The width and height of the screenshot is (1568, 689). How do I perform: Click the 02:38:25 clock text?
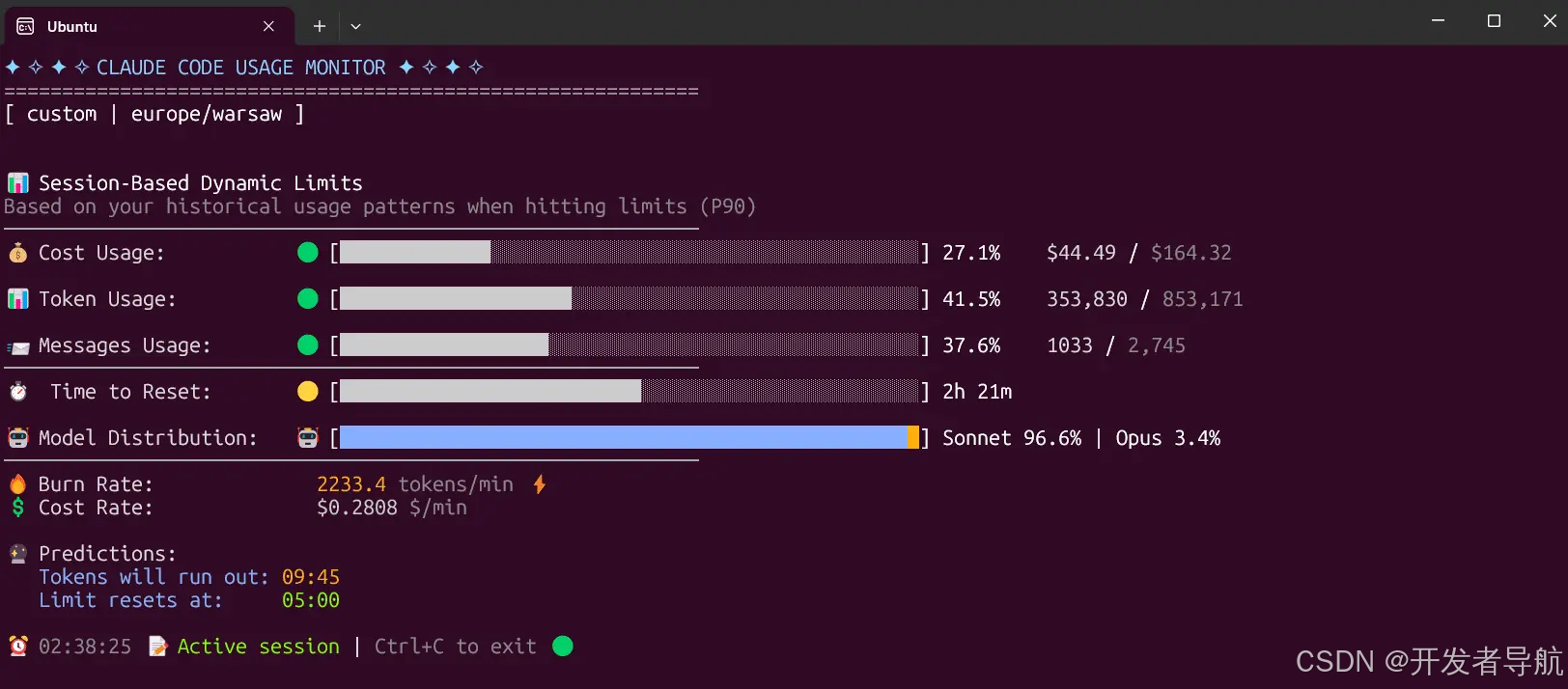(85, 647)
